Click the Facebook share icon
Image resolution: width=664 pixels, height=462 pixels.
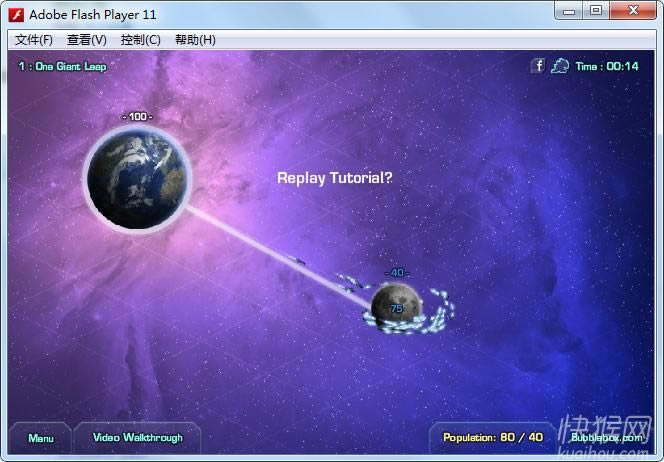tap(537, 66)
